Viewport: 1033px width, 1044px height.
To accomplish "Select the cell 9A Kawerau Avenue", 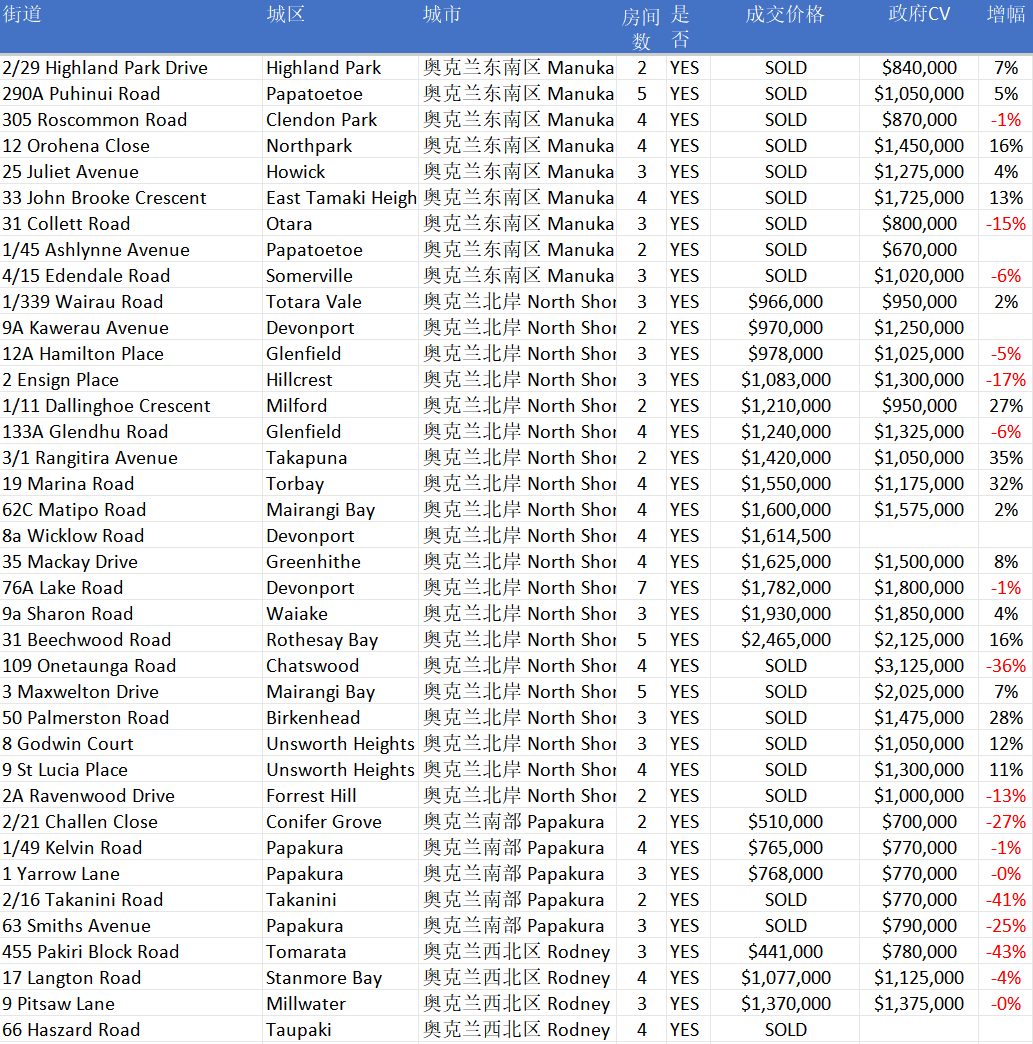I will pos(85,328).
